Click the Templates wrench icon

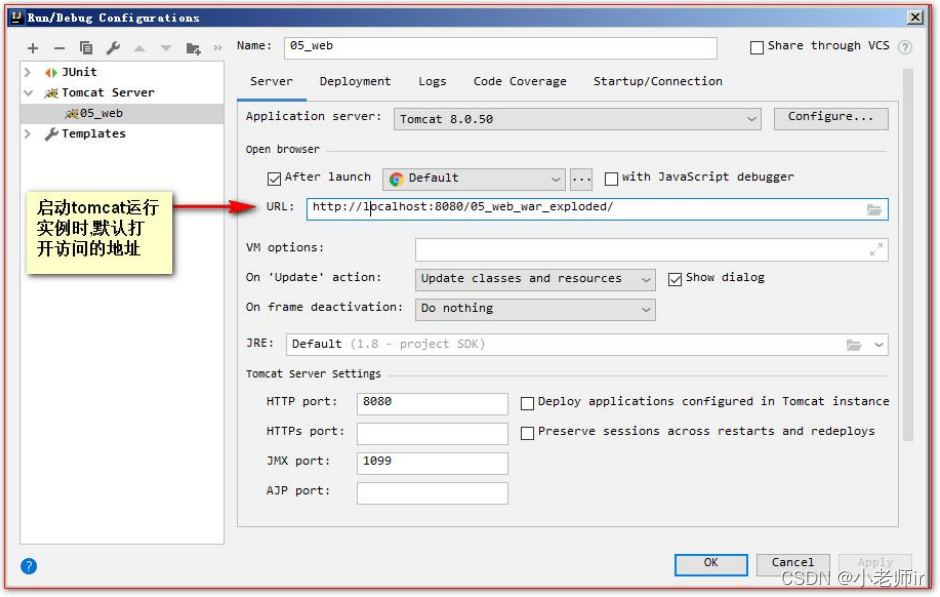[x=52, y=134]
